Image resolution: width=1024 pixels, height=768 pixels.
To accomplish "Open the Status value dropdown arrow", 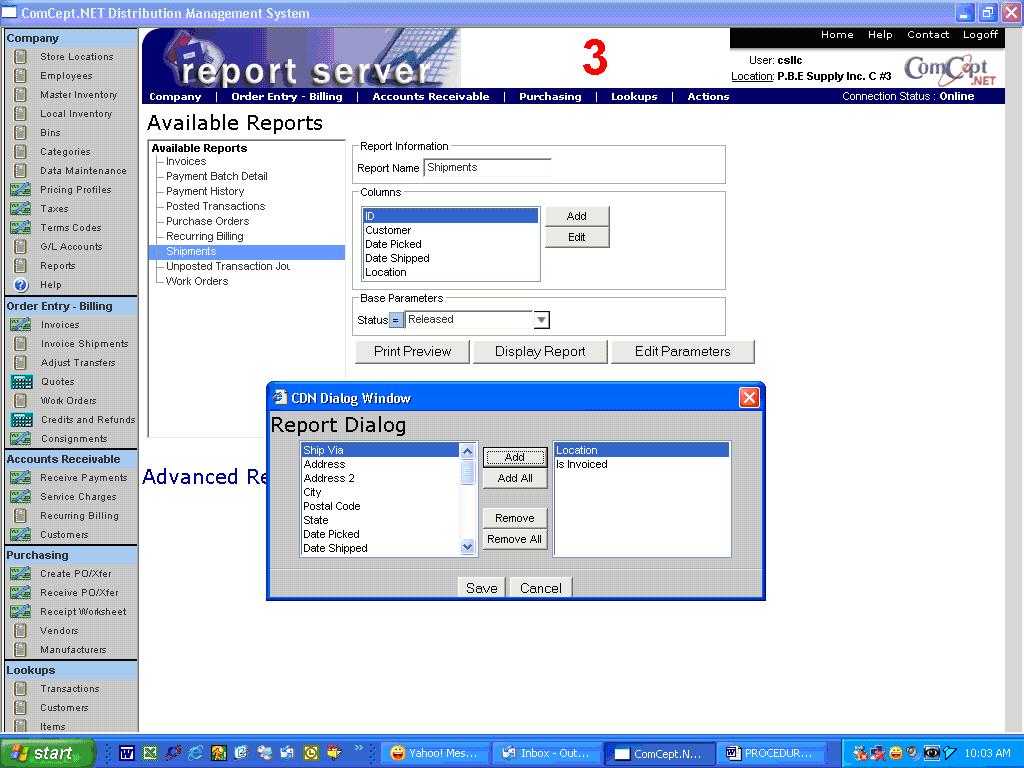I will point(541,320).
